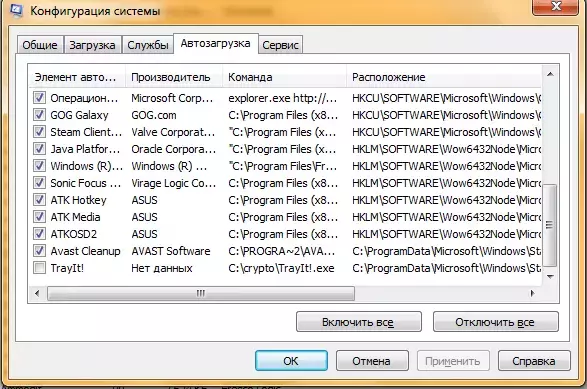This screenshot has height=389, width=587.
Task: Select the GOG.com manufacturer cell
Action: 154,115
